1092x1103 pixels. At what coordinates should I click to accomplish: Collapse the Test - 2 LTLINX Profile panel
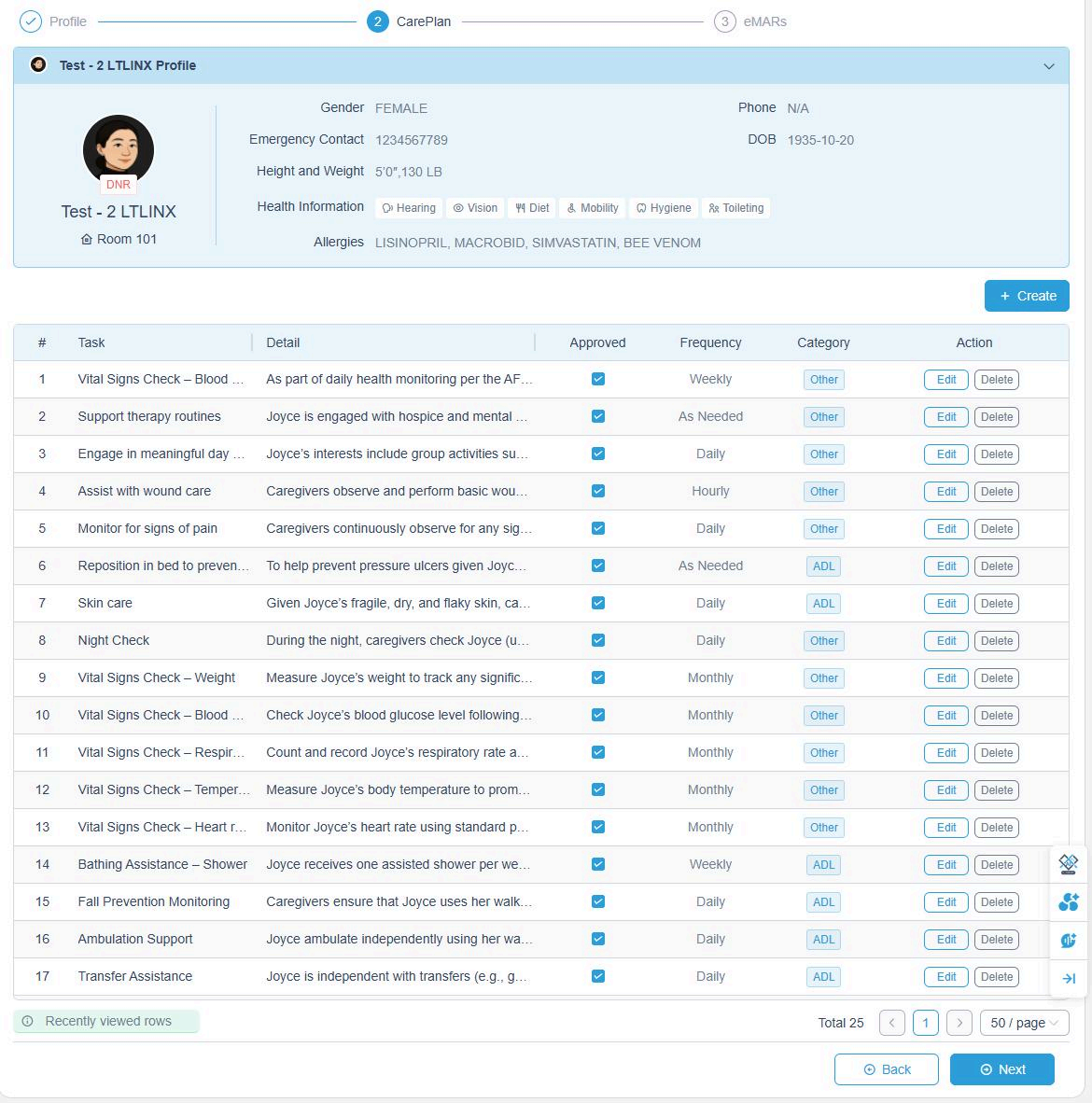1048,66
